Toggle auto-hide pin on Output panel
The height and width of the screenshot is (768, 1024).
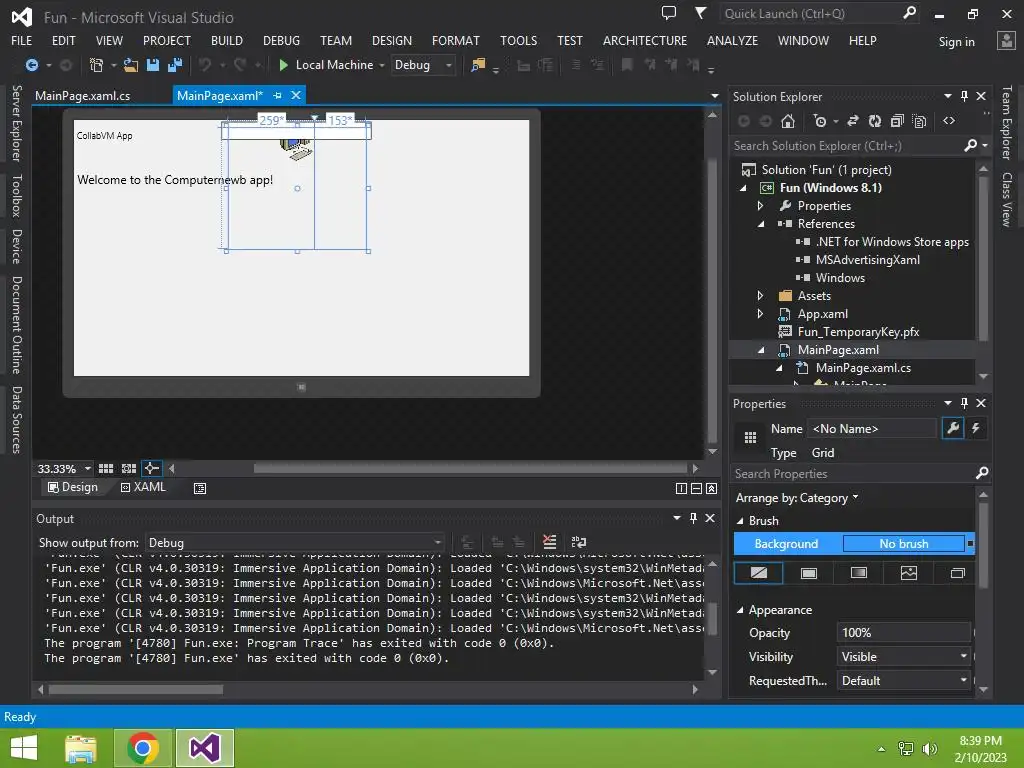[x=693, y=518]
